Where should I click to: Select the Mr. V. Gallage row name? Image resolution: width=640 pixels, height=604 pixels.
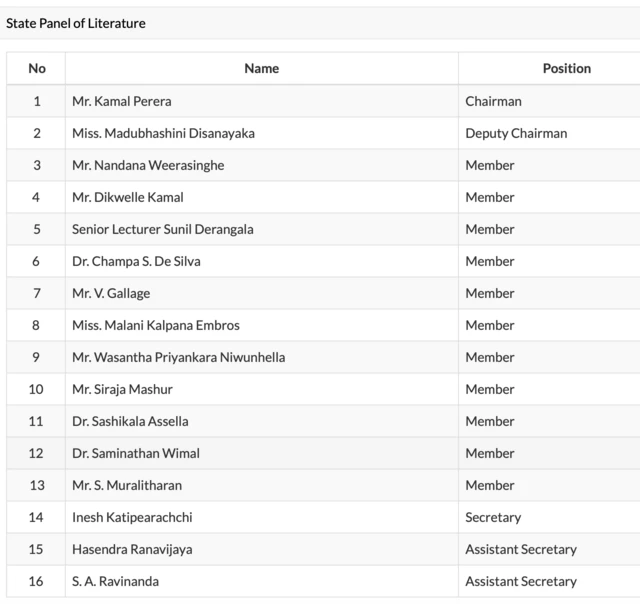click(111, 293)
